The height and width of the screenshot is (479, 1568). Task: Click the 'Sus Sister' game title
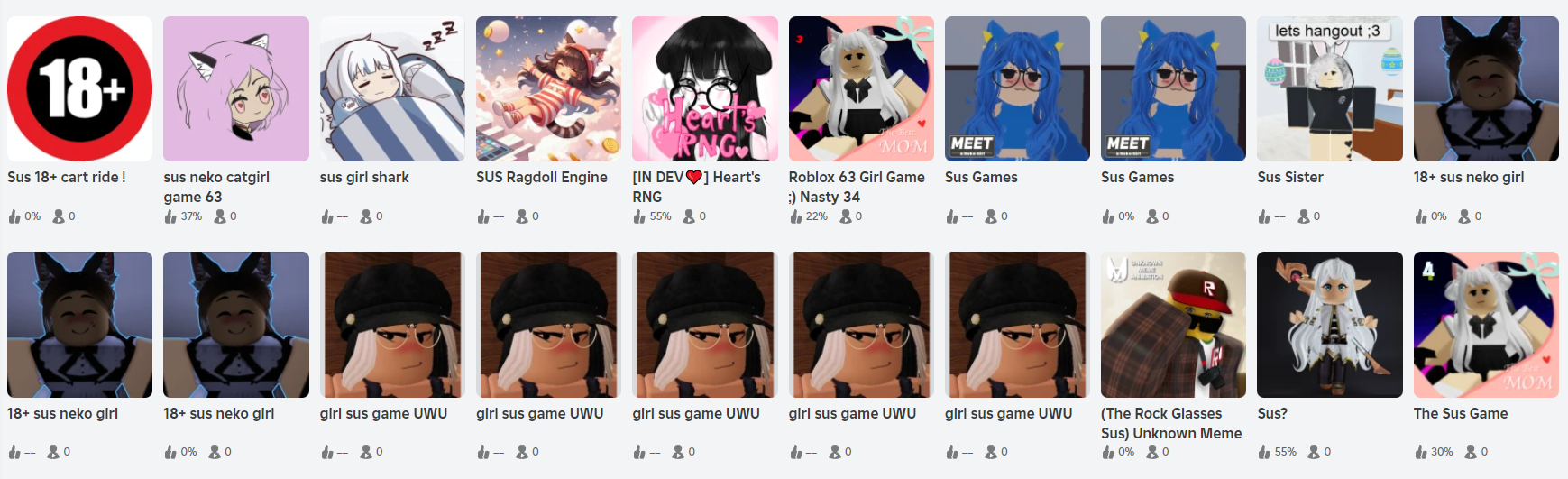pyautogui.click(x=1290, y=178)
